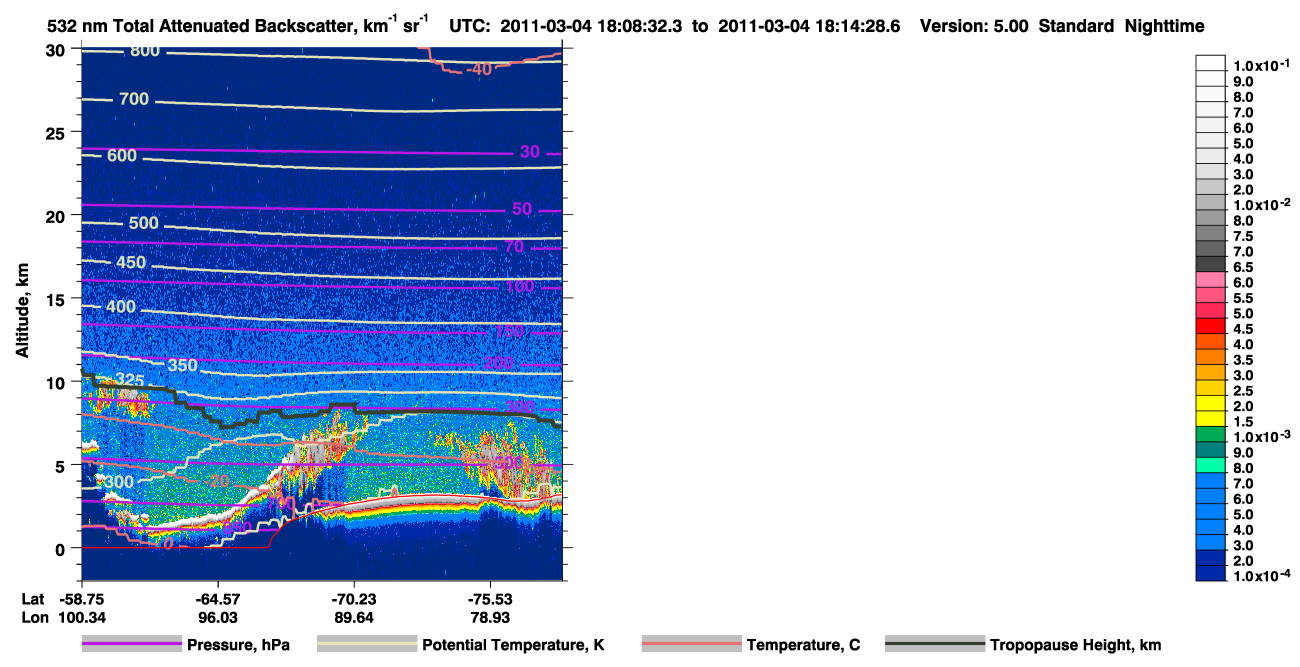The width and height of the screenshot is (1300, 667).
Task: Click the purple 30 pressure contour label
Action: click(x=529, y=152)
